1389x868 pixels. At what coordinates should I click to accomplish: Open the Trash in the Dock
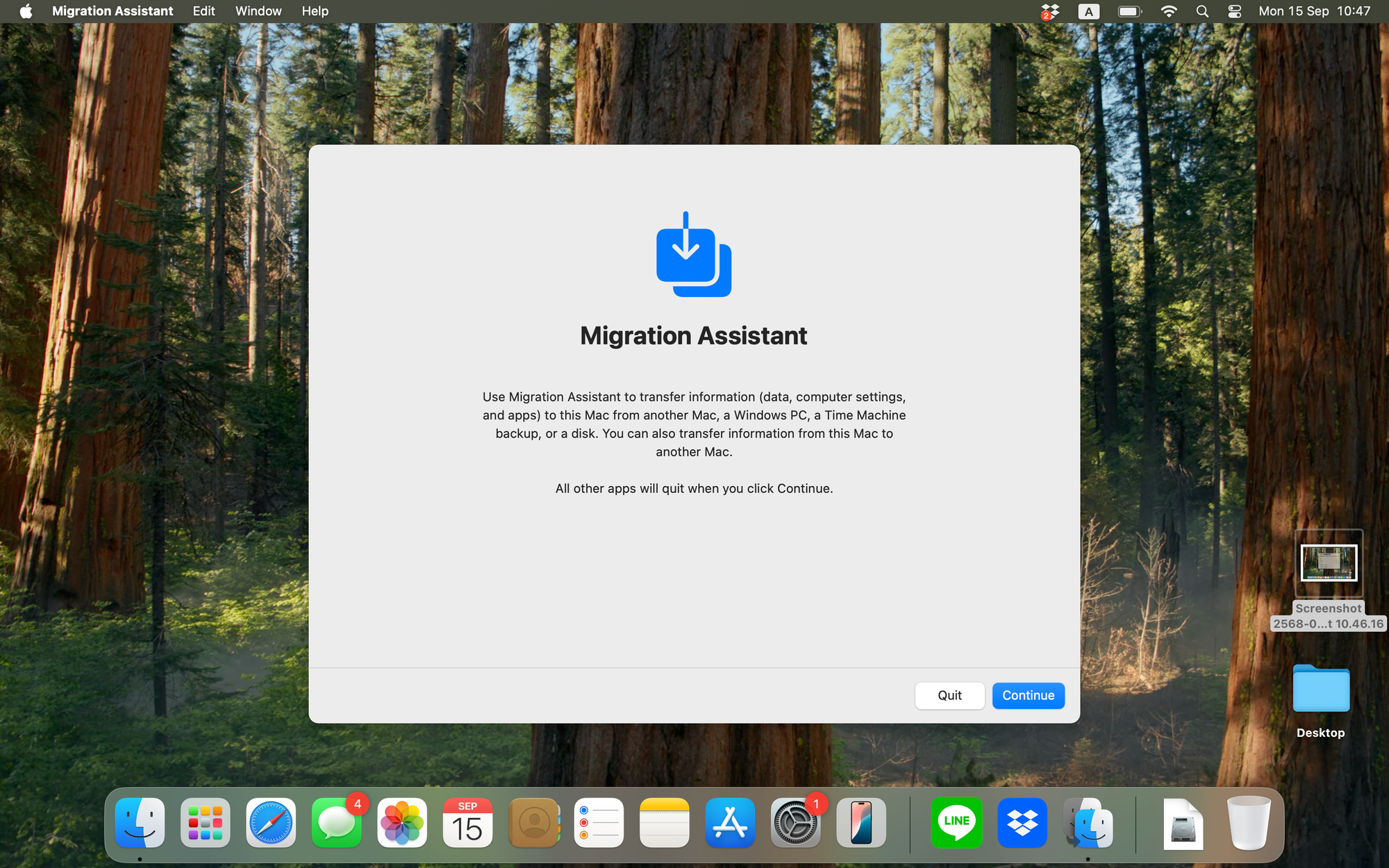click(x=1248, y=823)
